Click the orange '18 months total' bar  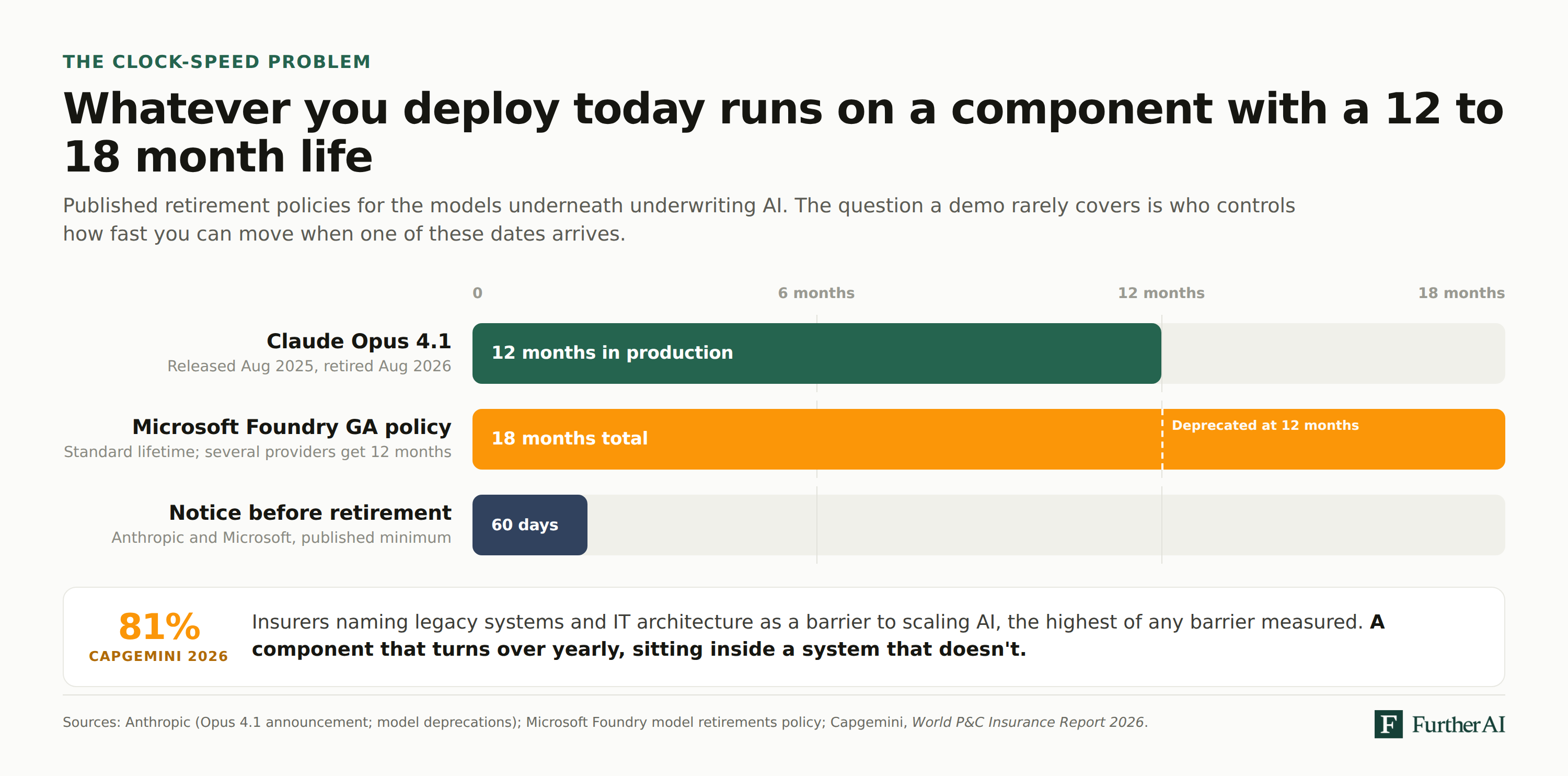pyautogui.click(x=988, y=439)
